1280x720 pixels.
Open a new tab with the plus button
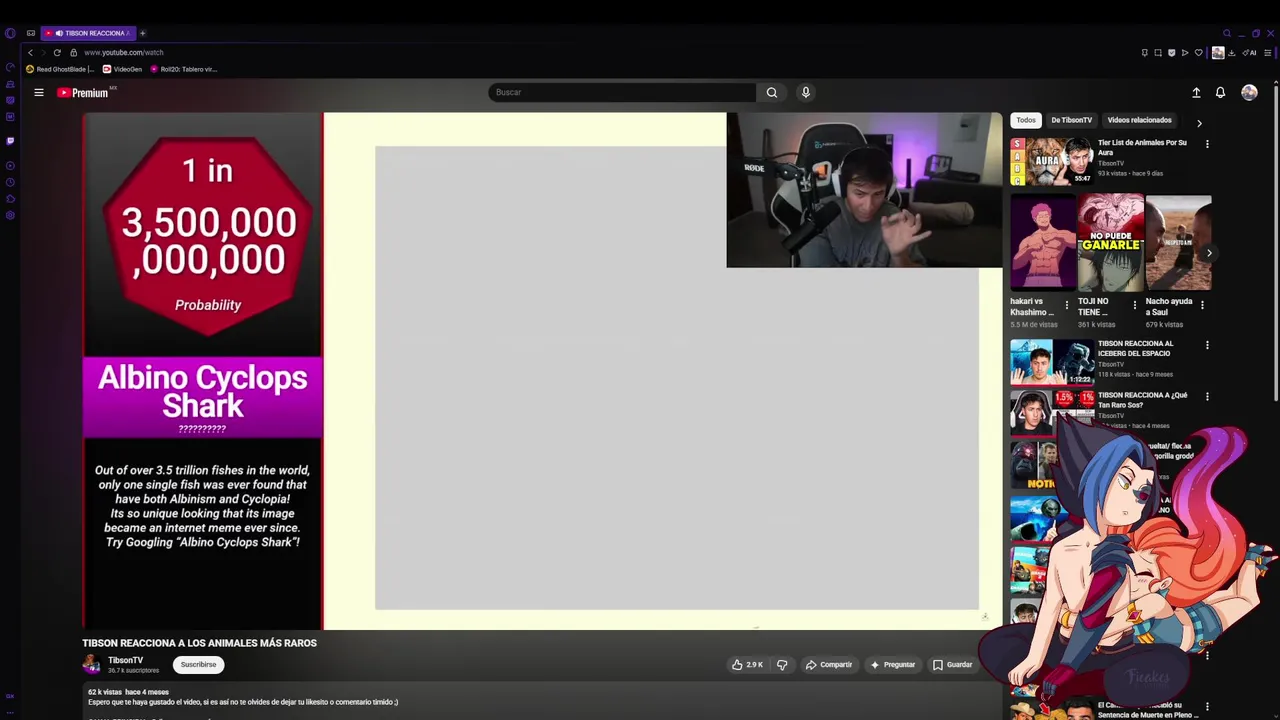click(142, 33)
